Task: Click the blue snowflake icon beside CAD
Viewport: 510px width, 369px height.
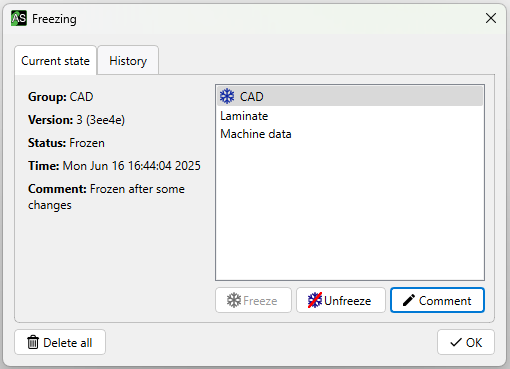Action: [x=227, y=96]
